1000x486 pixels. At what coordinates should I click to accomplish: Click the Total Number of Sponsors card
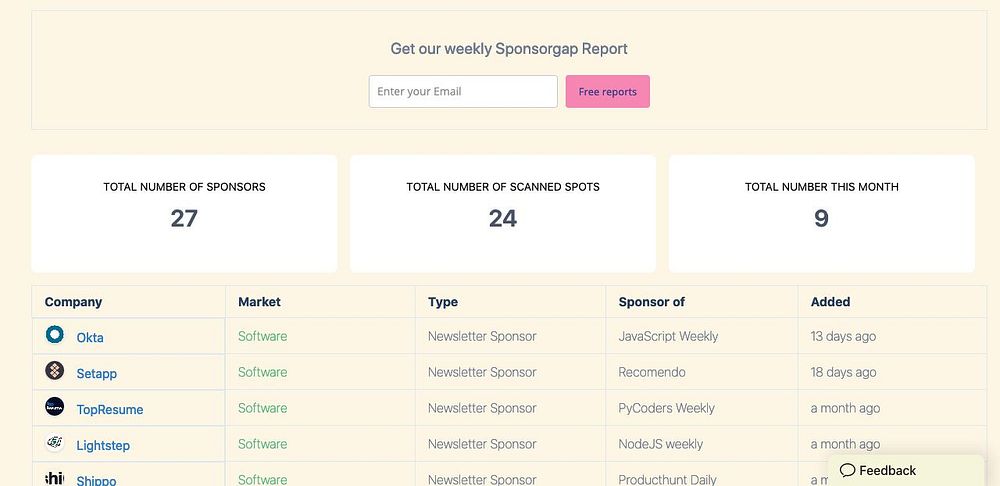click(184, 213)
